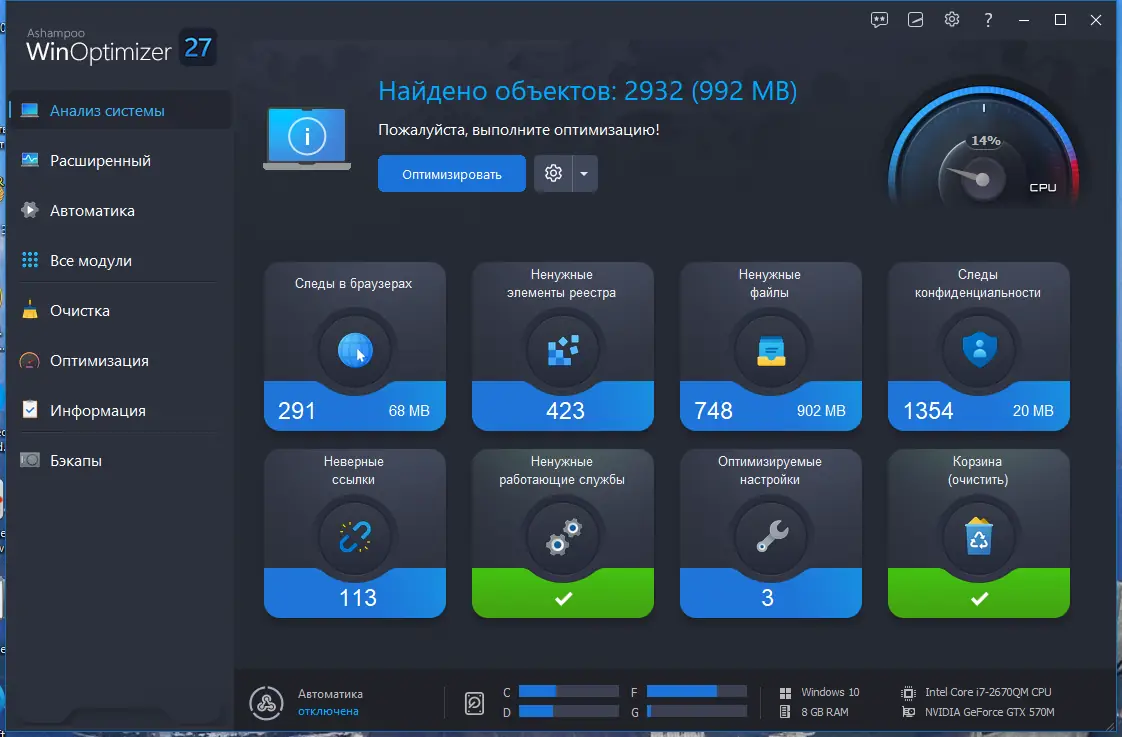
Task: Select the Registry cleanup (Ненужные элементы реестра) icon
Action: click(562, 349)
